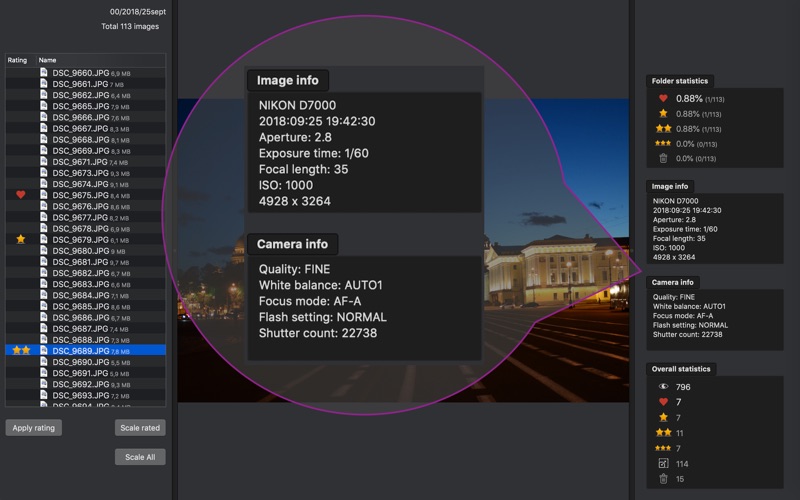Select DSC_9671.JPG in the file list

pos(80,162)
